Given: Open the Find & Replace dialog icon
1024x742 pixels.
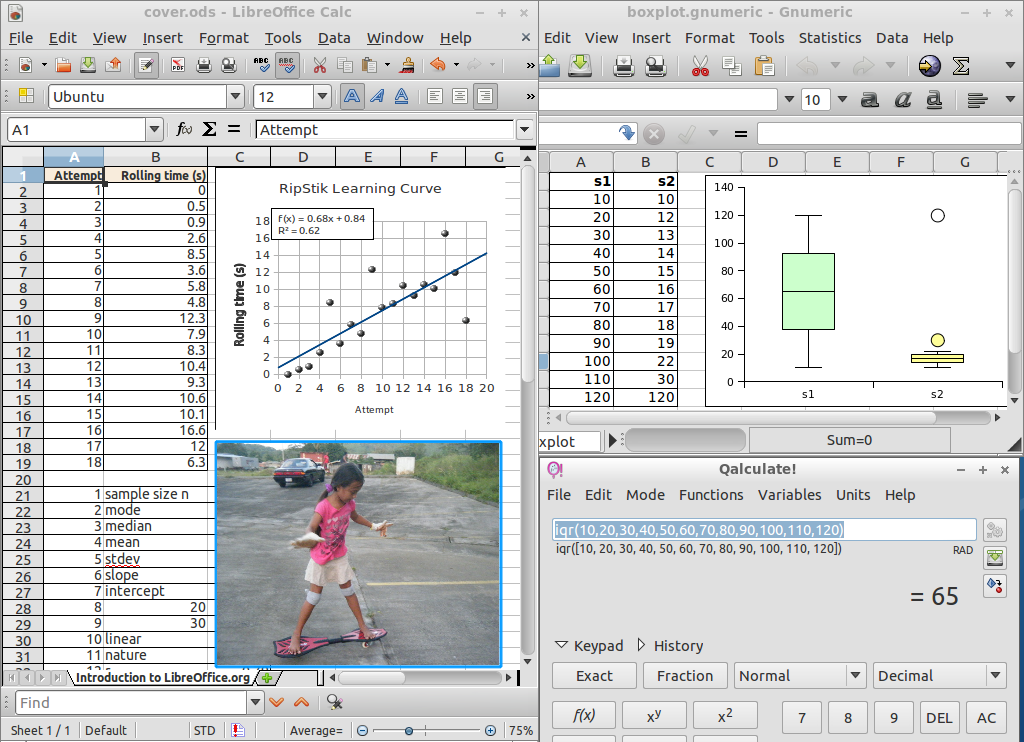Looking at the screenshot, I should tap(334, 702).
